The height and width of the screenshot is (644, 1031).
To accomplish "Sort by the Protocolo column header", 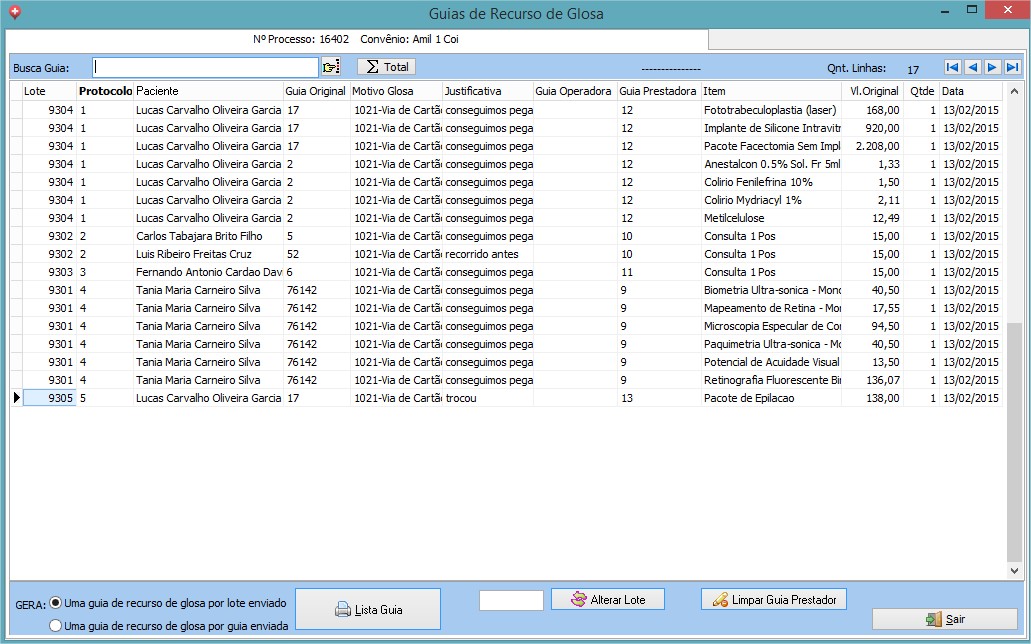I will pos(105,91).
